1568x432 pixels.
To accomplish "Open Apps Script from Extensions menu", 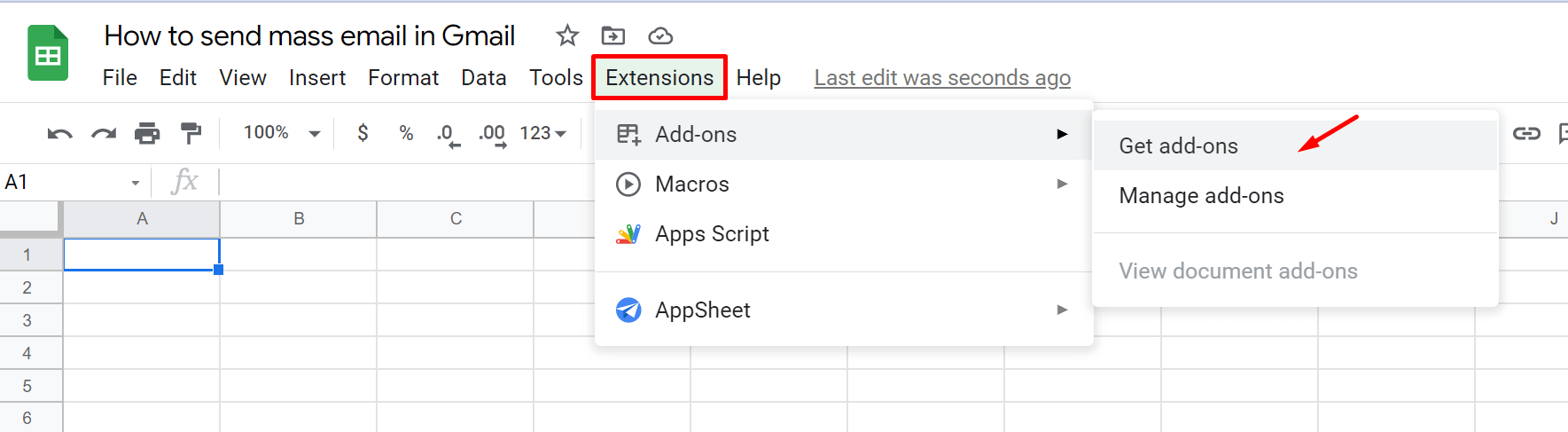I will click(712, 234).
